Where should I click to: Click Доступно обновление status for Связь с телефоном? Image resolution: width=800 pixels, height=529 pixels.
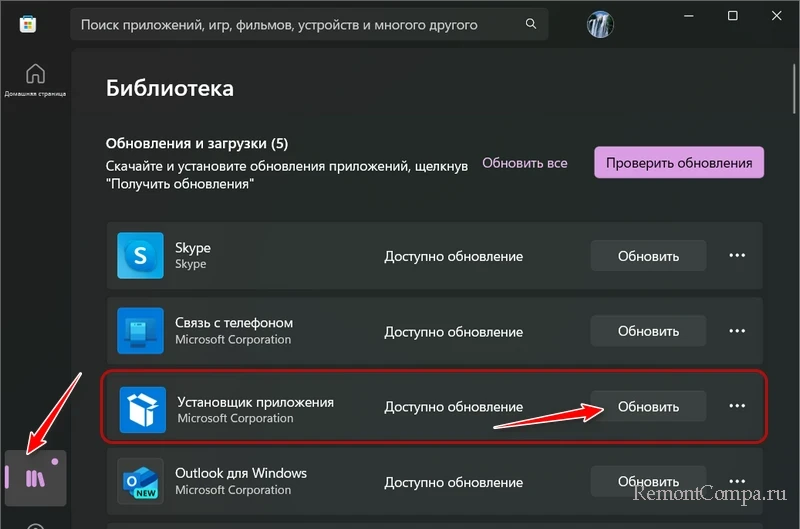[x=454, y=332]
